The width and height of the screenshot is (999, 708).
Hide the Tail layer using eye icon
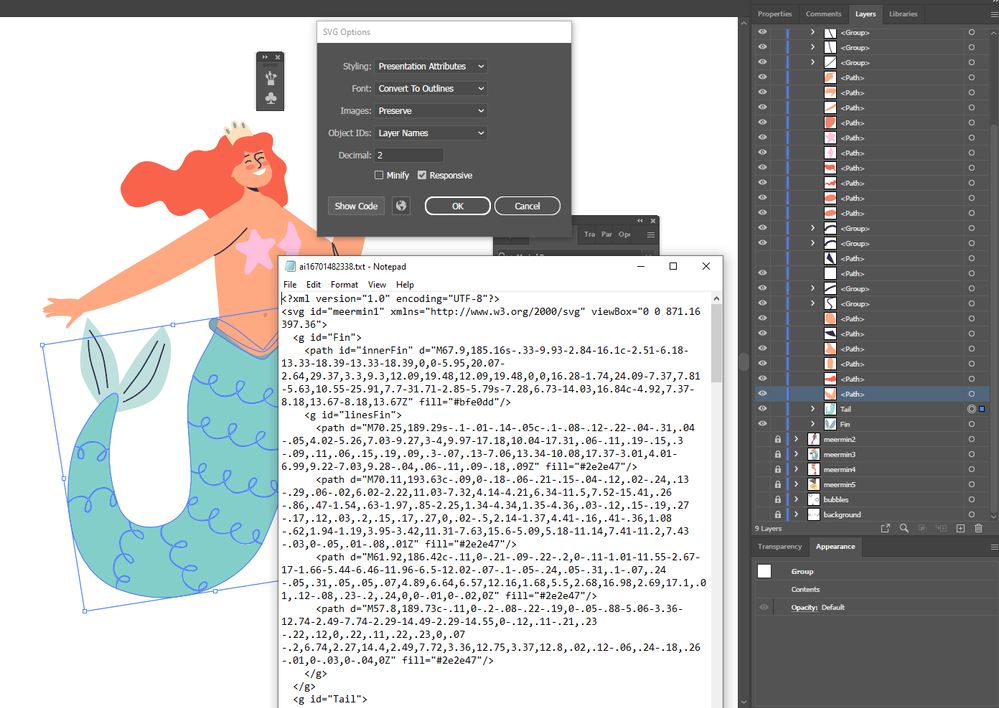click(x=763, y=409)
